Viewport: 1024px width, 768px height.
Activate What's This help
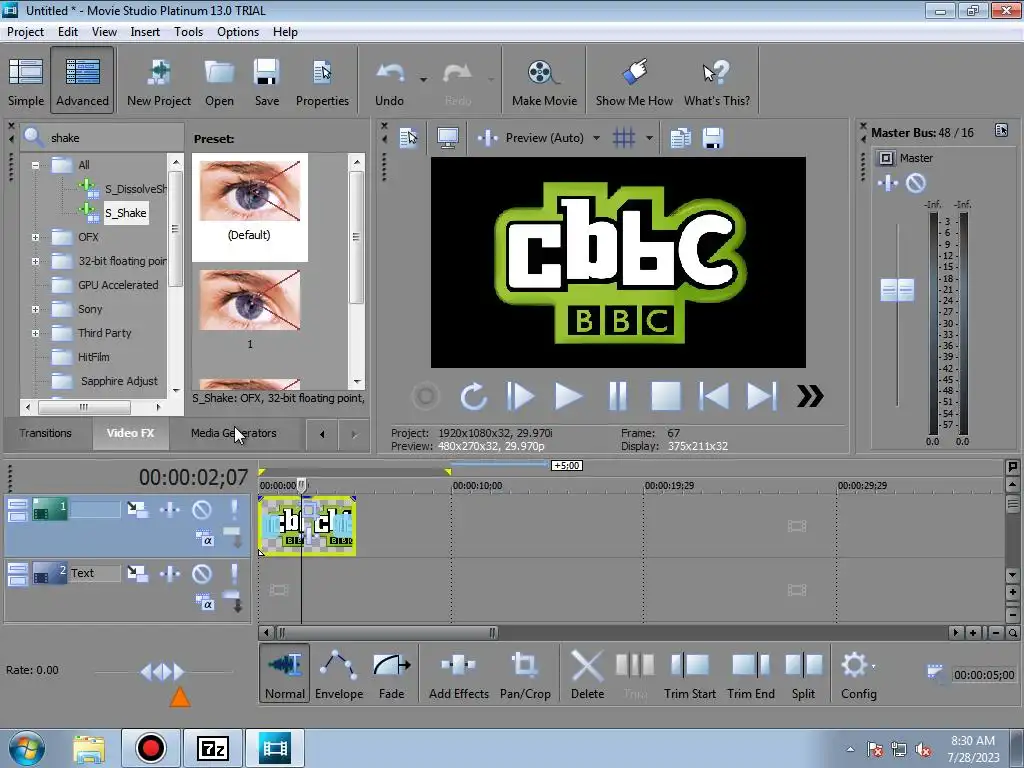coord(716,82)
